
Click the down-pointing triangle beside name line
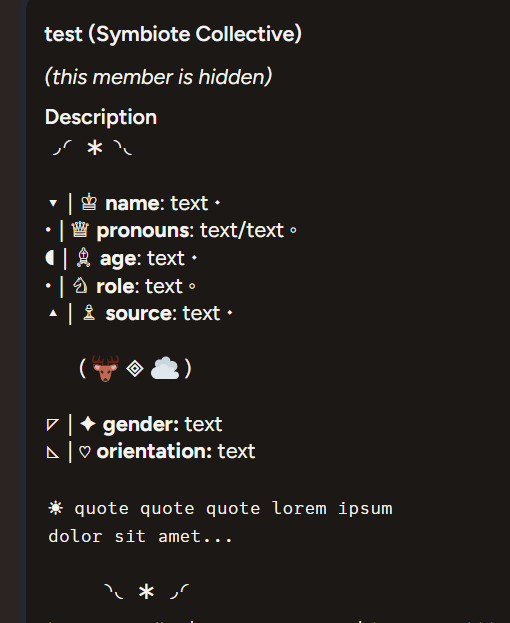click(x=53, y=203)
